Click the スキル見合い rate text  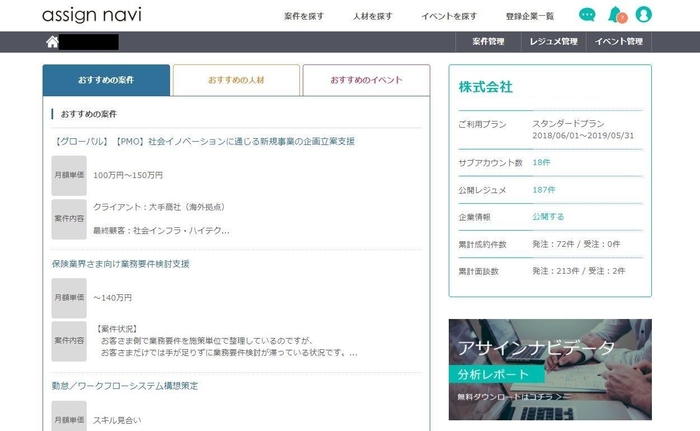point(117,420)
